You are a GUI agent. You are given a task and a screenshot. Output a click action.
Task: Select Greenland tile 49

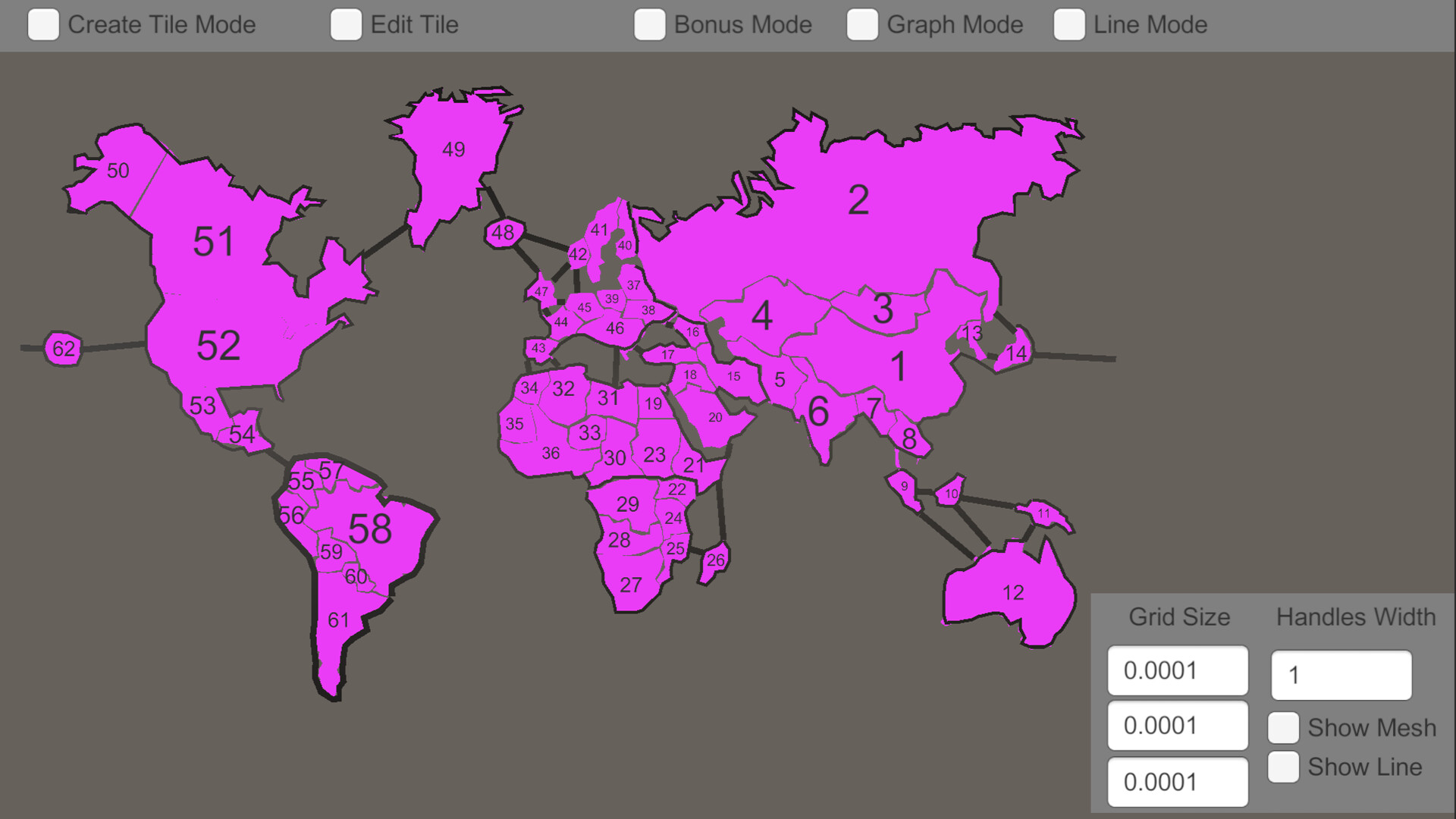point(455,149)
